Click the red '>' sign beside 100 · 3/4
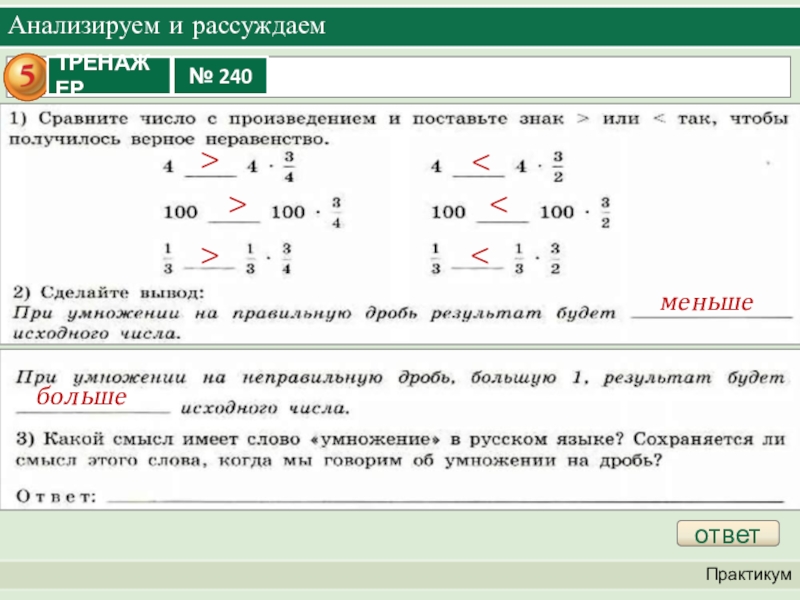 tap(236, 204)
